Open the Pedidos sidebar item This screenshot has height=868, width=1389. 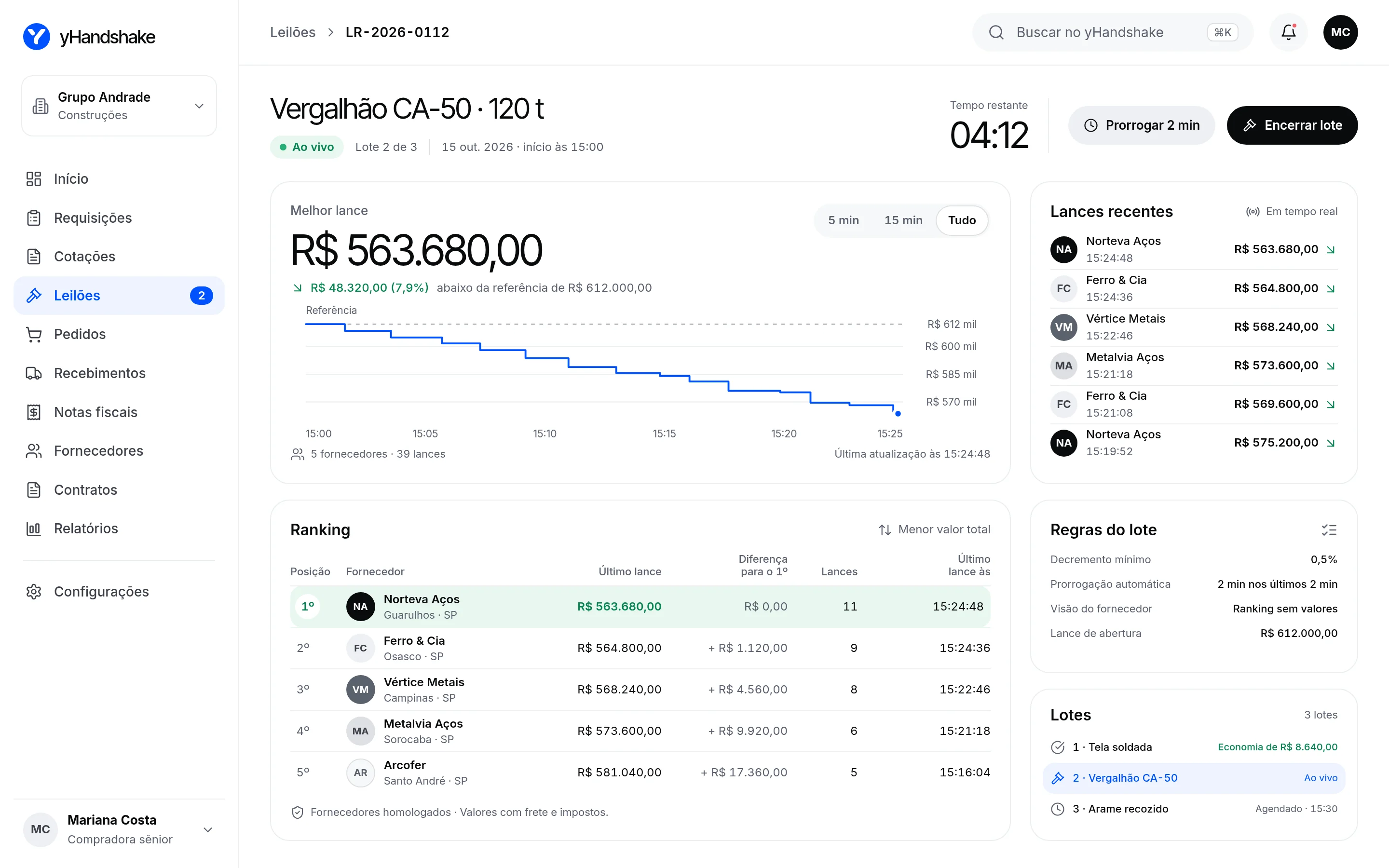(x=119, y=334)
